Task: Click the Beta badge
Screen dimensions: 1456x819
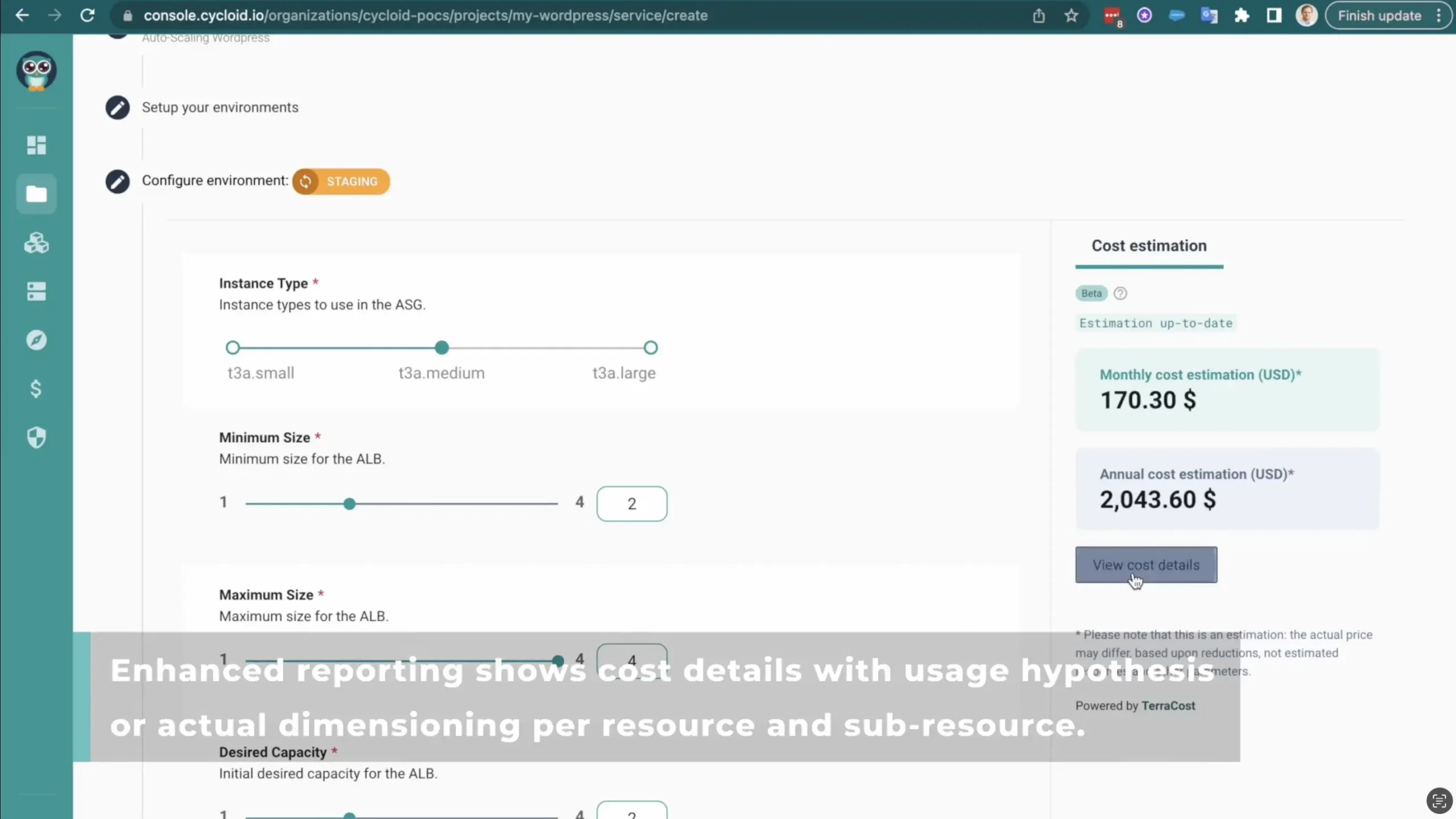Action: pos(1091,293)
